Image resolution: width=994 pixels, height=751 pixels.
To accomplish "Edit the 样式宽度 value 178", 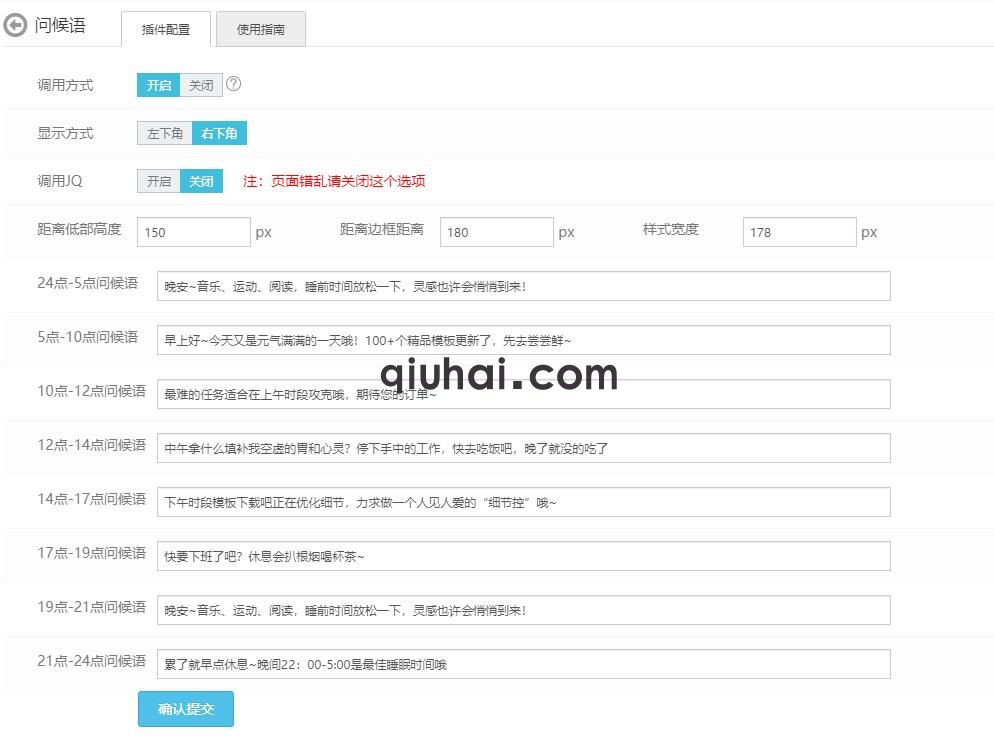I will [x=799, y=231].
